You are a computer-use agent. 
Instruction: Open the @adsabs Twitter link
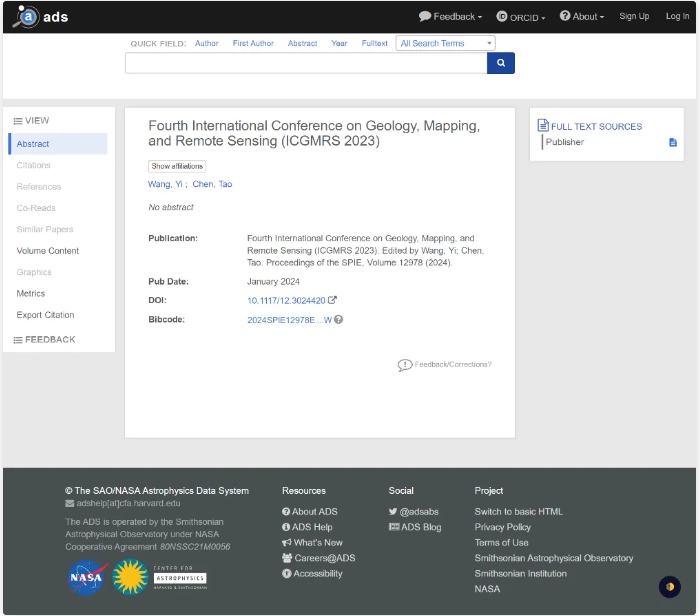[x=414, y=512]
